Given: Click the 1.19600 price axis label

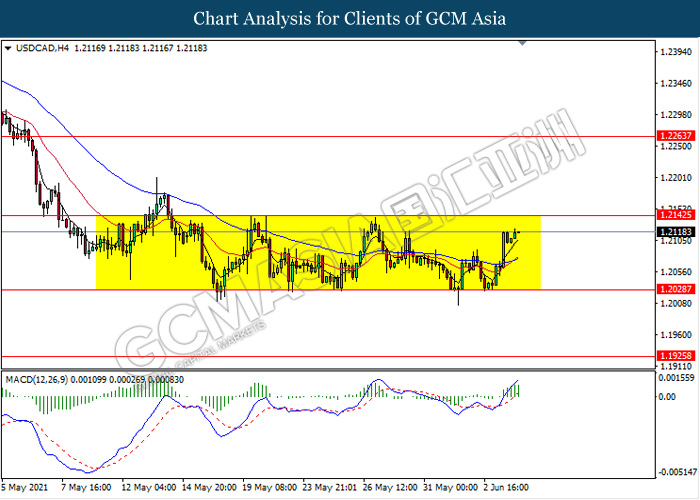Looking at the screenshot, I should 676,335.
